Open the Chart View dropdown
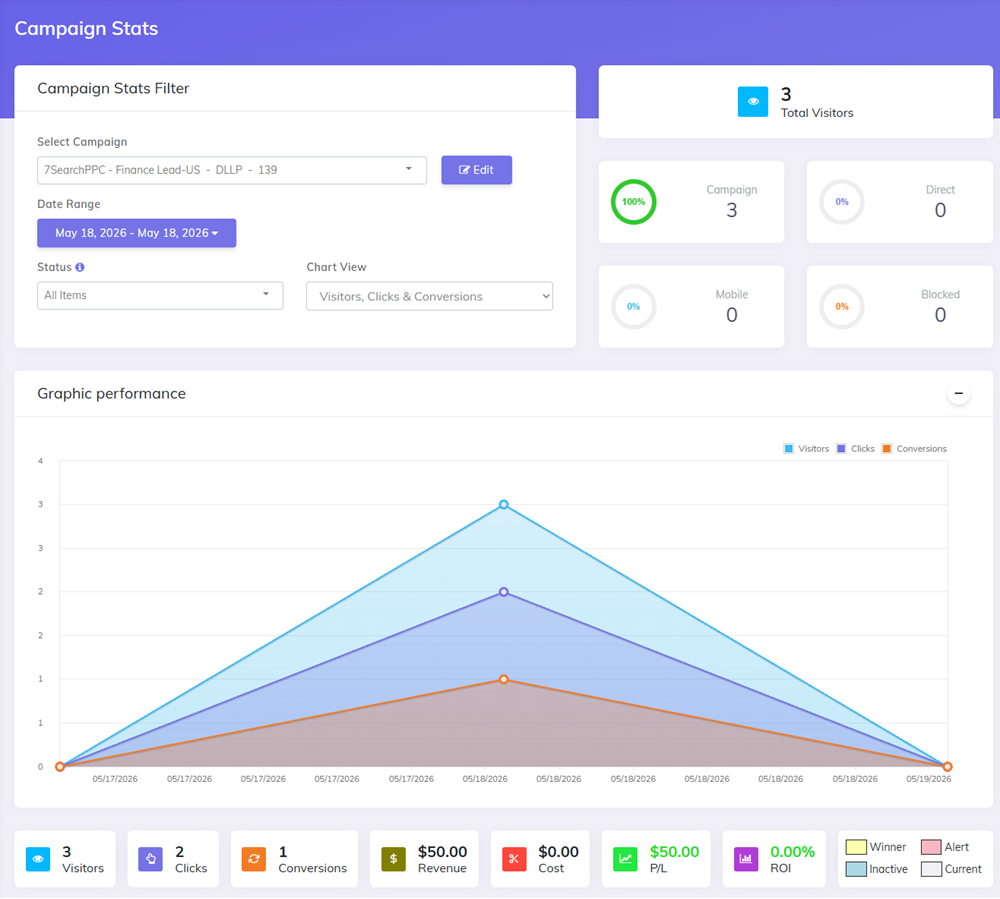 pos(429,296)
